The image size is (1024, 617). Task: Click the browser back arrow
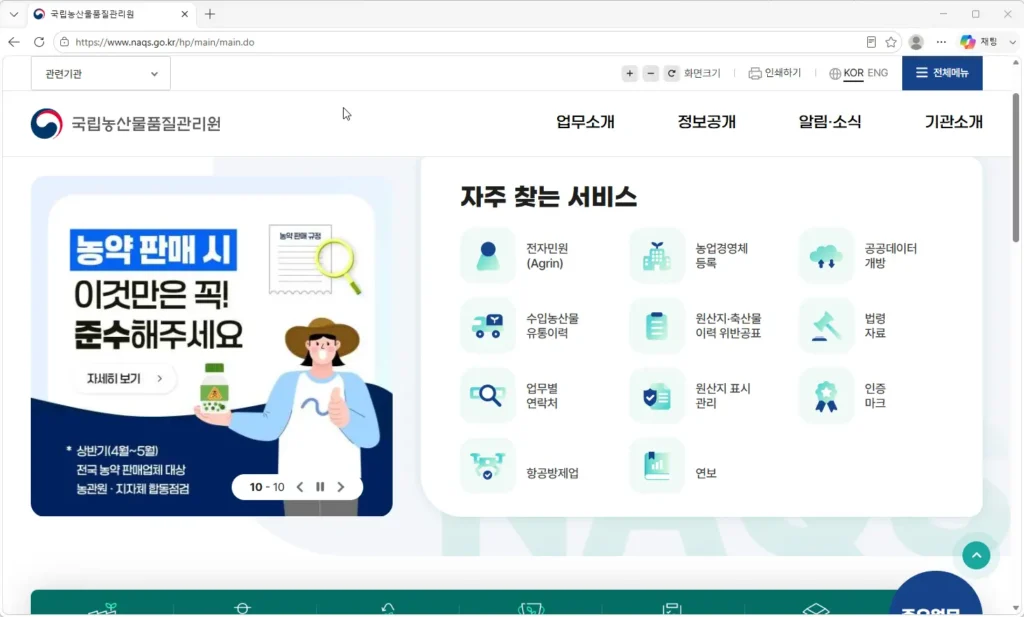tap(14, 42)
